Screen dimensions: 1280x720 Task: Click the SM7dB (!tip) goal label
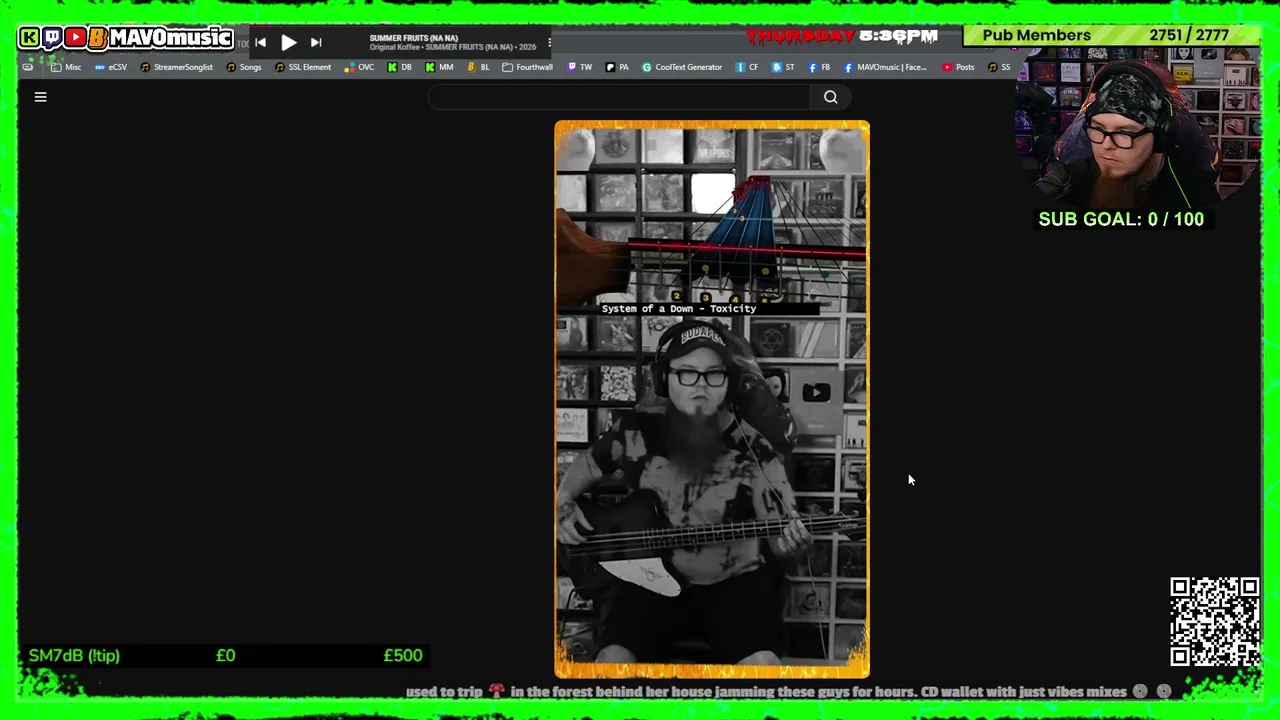click(74, 656)
